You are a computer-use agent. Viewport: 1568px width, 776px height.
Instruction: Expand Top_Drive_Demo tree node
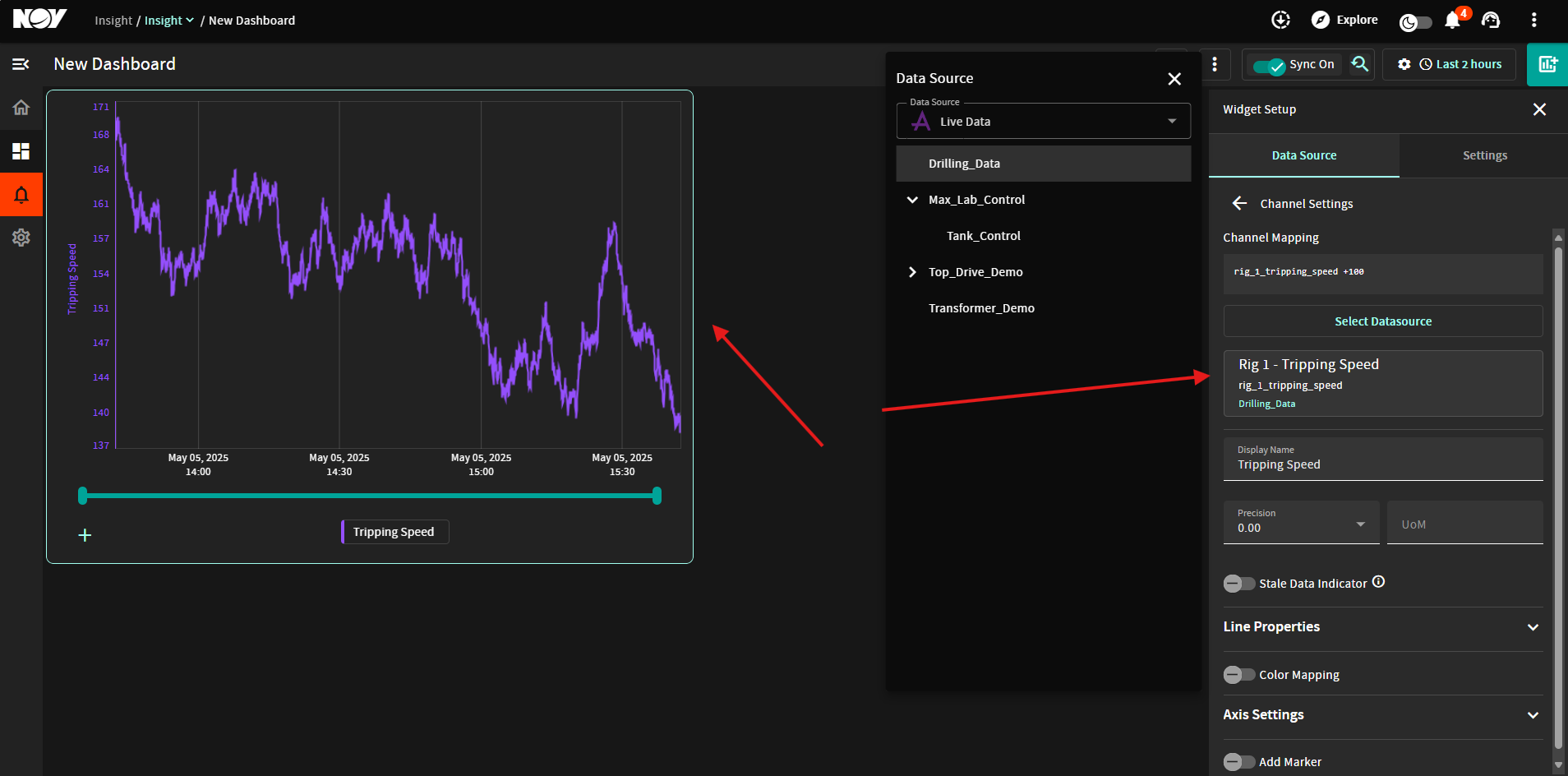click(x=912, y=272)
